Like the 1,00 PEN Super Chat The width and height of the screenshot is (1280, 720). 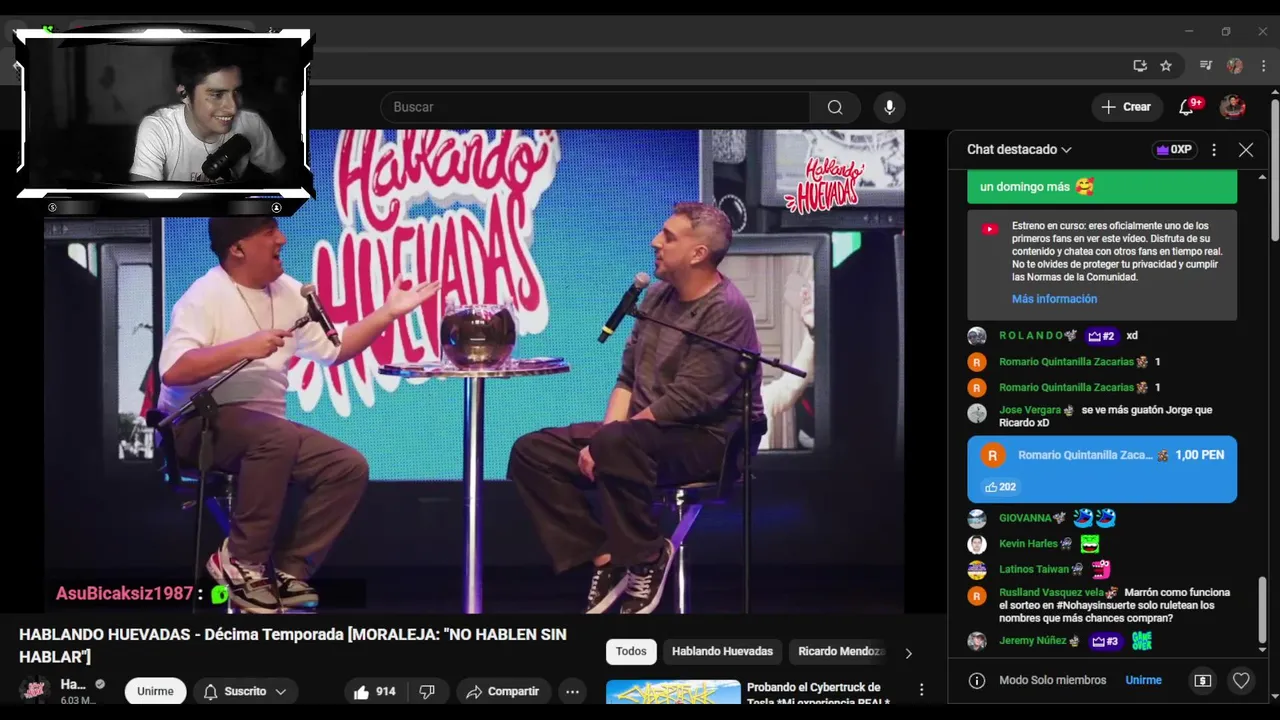pos(1000,487)
